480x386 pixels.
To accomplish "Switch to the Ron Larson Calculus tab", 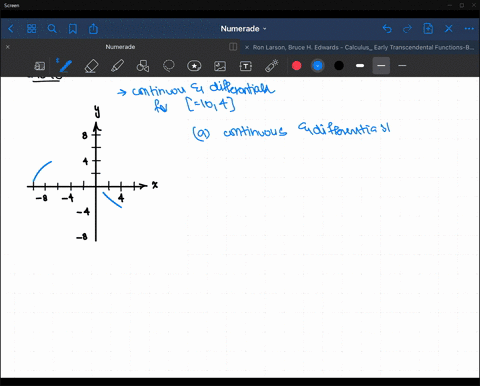I will pos(363,47).
